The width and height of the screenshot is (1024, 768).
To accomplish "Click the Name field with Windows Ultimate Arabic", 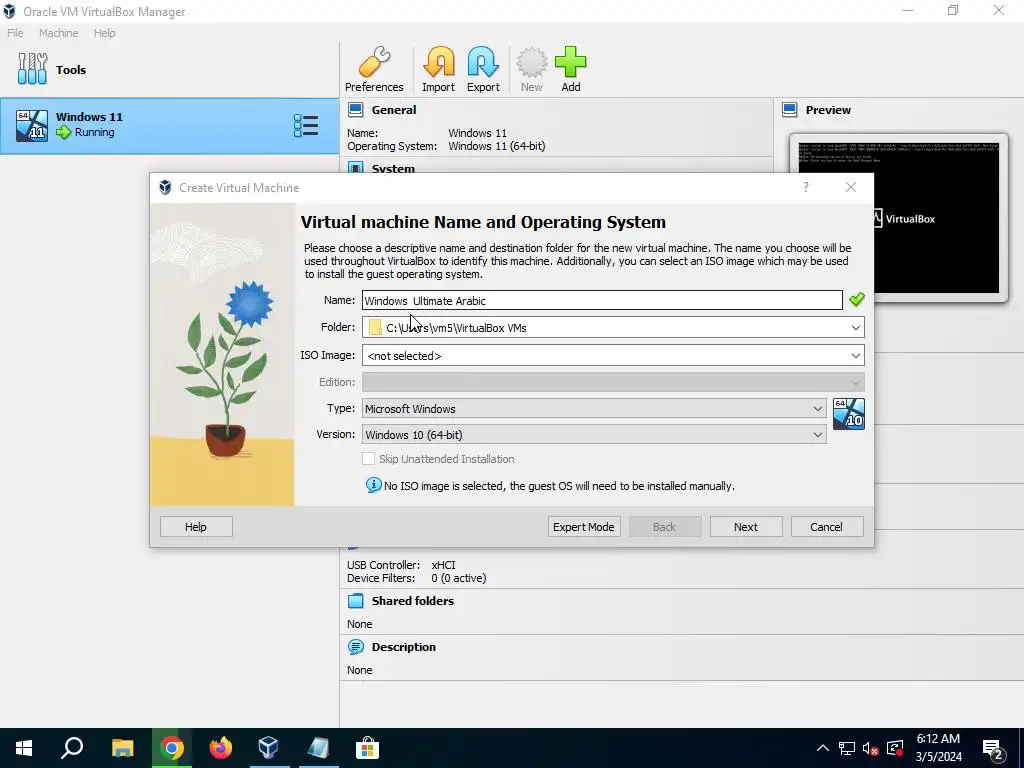I will (602, 300).
